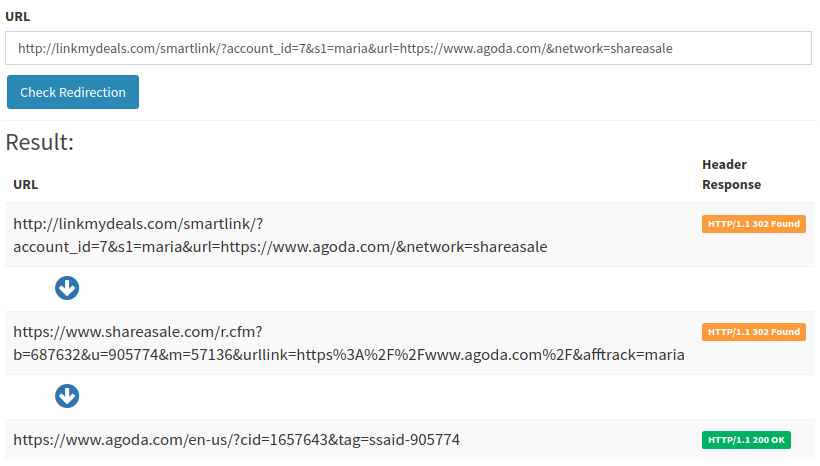820x466 pixels.
Task: Click the 'https://www.shareasale.com/r.cfm?' result line
Action: (x=138, y=332)
